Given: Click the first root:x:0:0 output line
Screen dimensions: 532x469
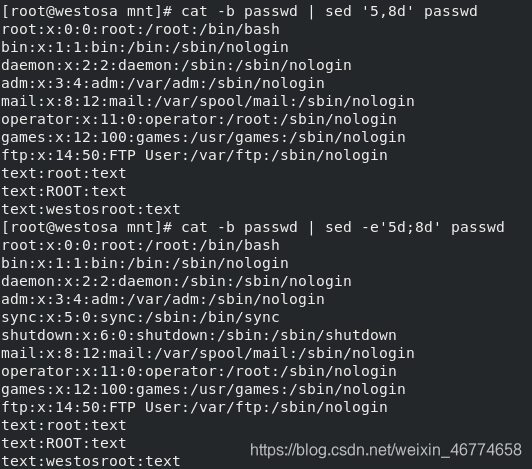Looking at the screenshot, I should 140,29.
